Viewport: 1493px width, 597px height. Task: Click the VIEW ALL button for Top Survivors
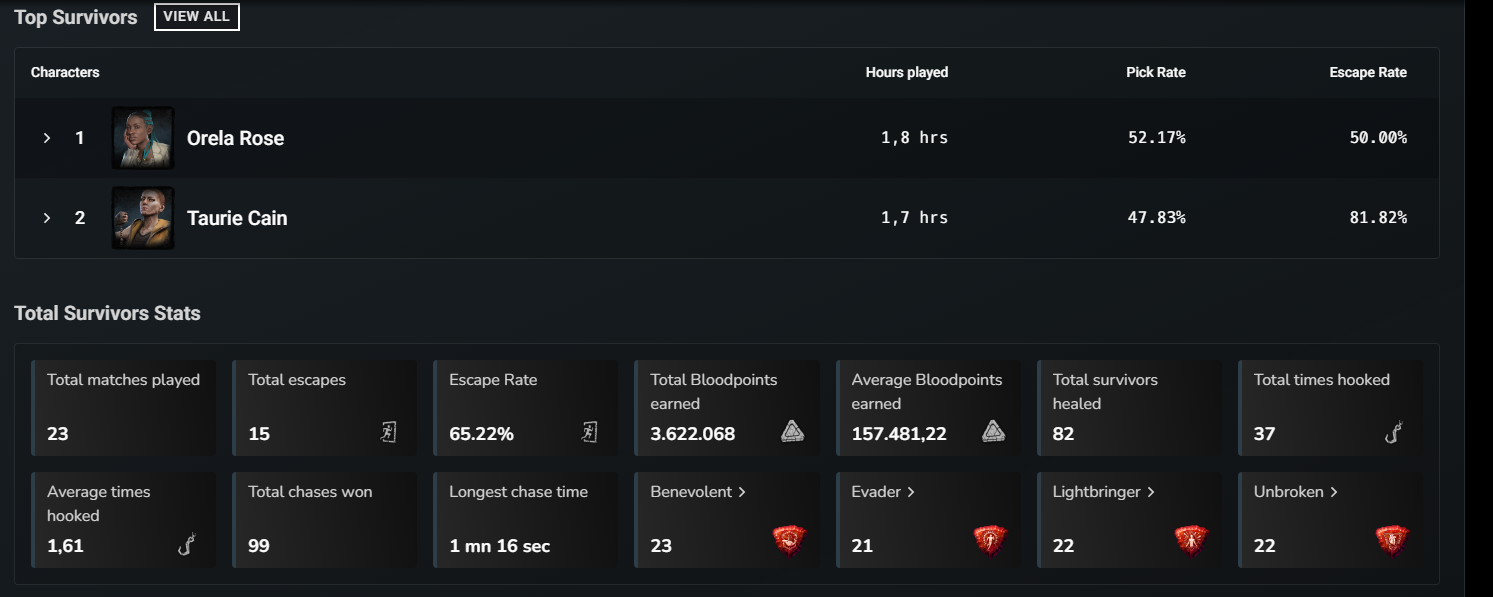[x=196, y=16]
